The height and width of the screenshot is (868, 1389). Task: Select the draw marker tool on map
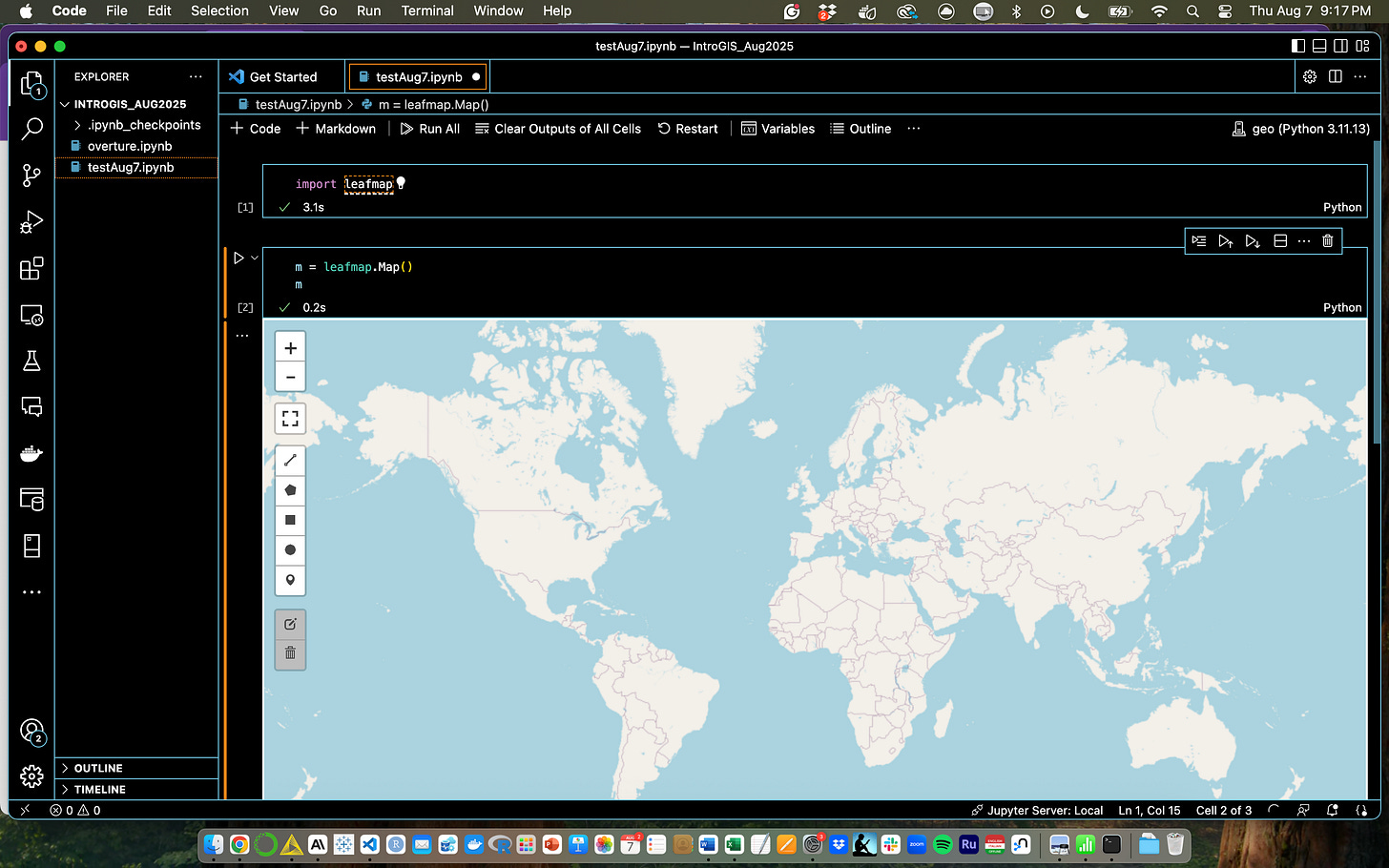coord(290,580)
